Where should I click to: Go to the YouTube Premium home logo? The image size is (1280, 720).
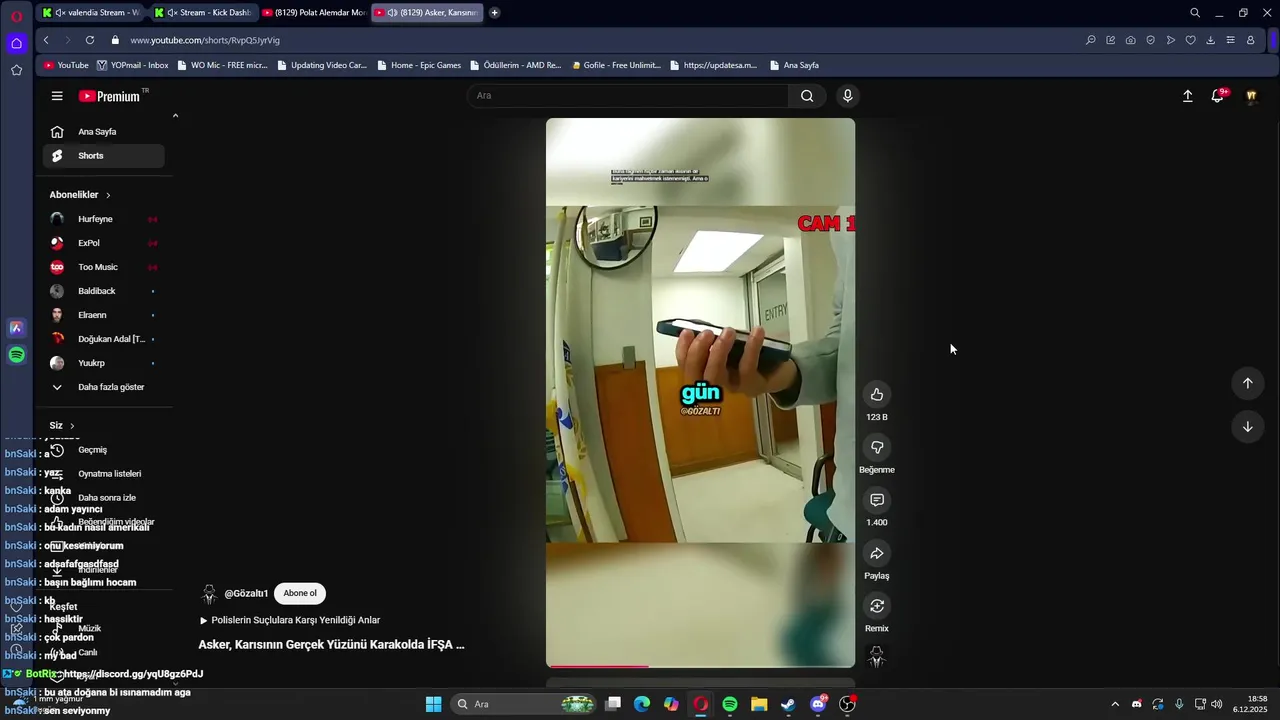[x=110, y=96]
